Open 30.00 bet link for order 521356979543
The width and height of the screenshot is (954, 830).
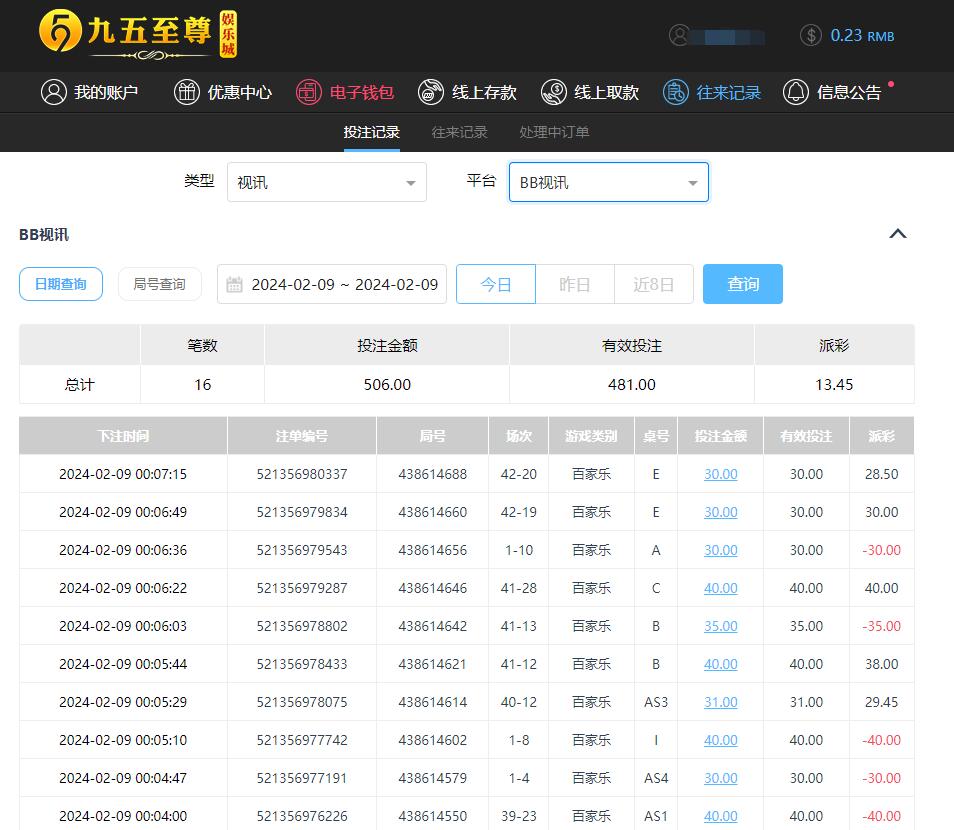[x=720, y=550]
